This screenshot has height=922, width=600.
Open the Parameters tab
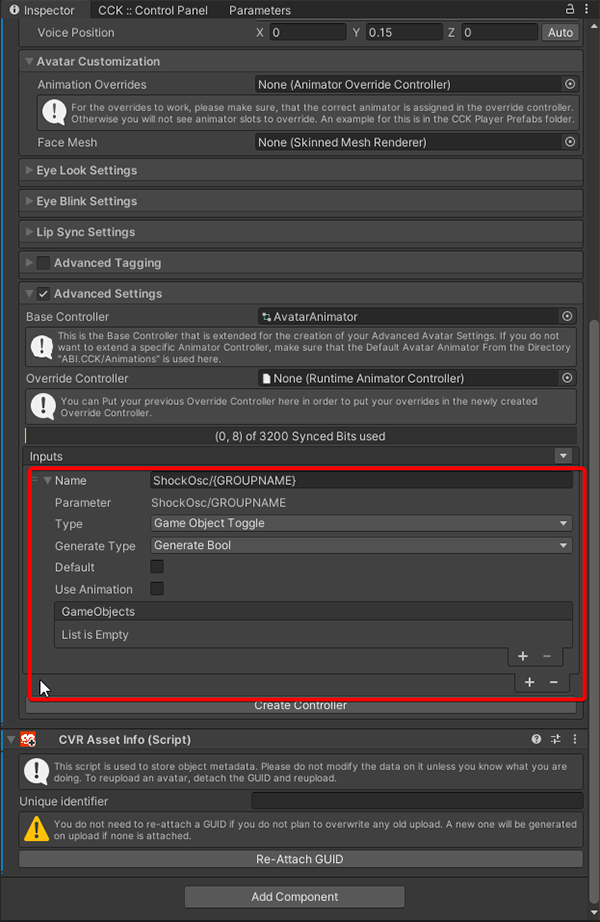260,10
